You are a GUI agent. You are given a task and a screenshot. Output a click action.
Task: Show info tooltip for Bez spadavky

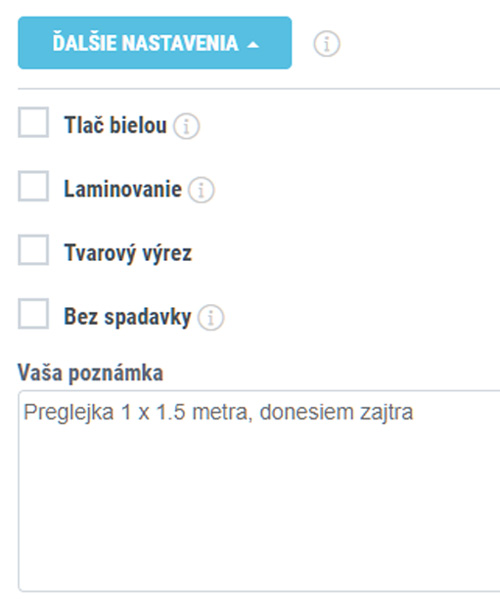pos(211,318)
